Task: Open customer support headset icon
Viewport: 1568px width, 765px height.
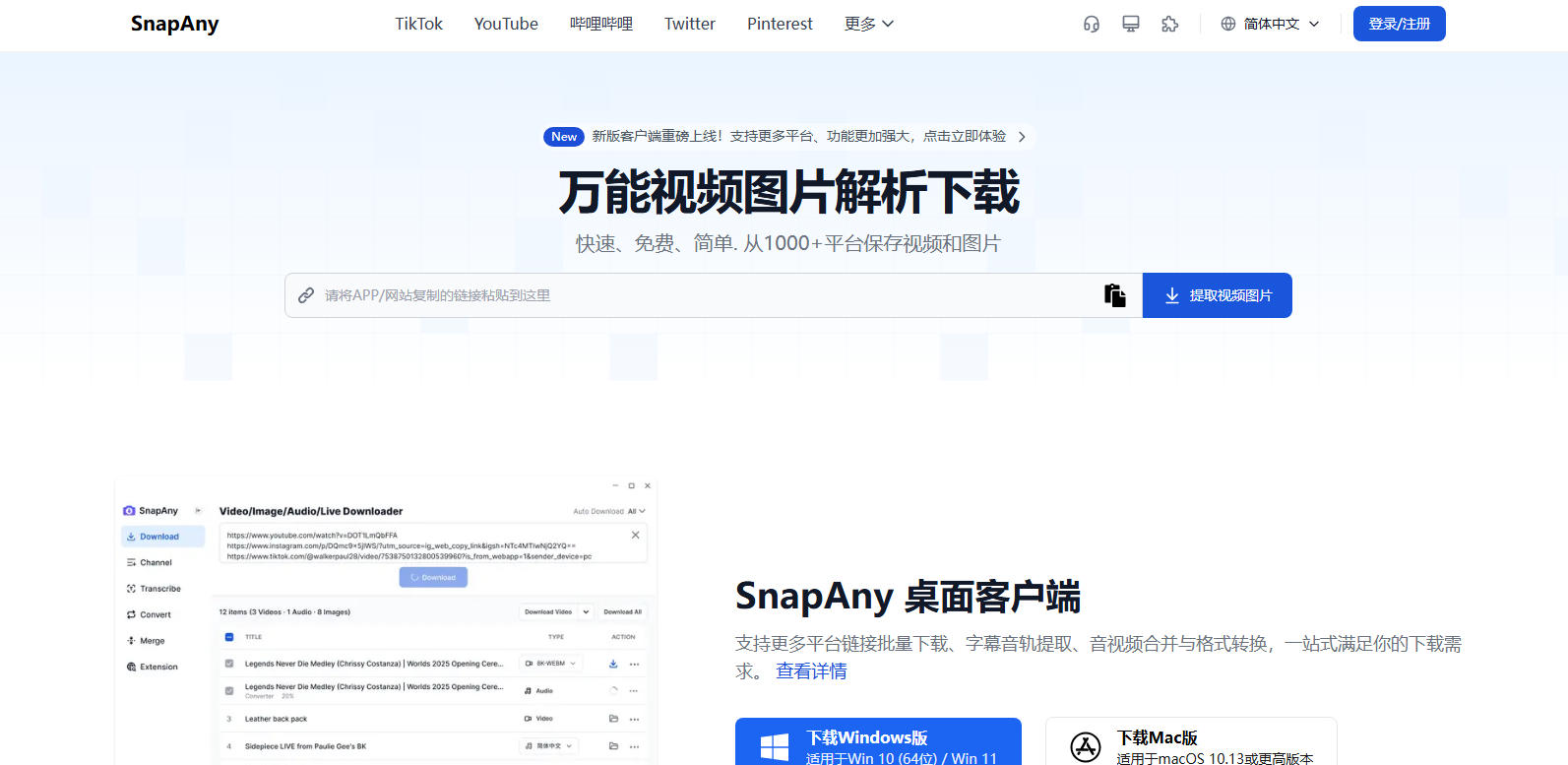Action: (1091, 24)
